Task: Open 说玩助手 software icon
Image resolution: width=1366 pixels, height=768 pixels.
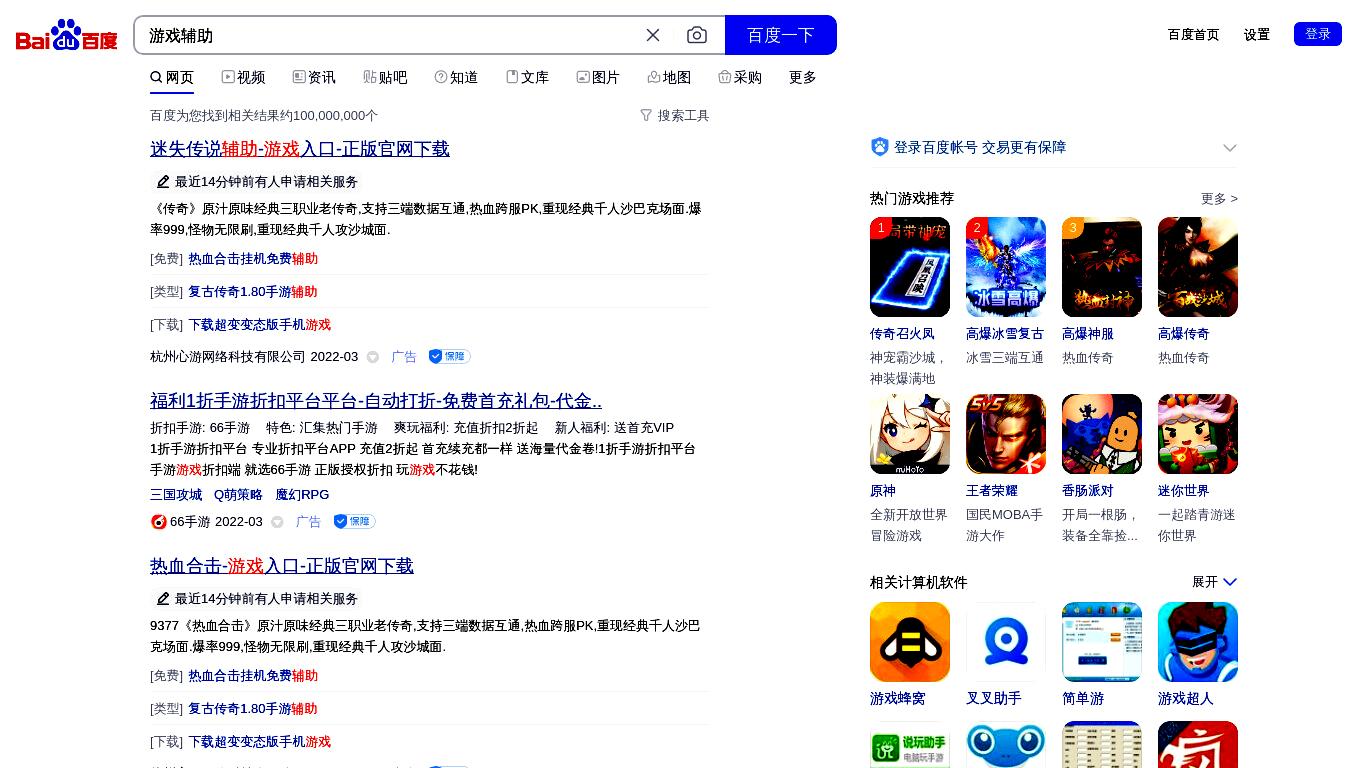Action: pyautogui.click(x=910, y=745)
